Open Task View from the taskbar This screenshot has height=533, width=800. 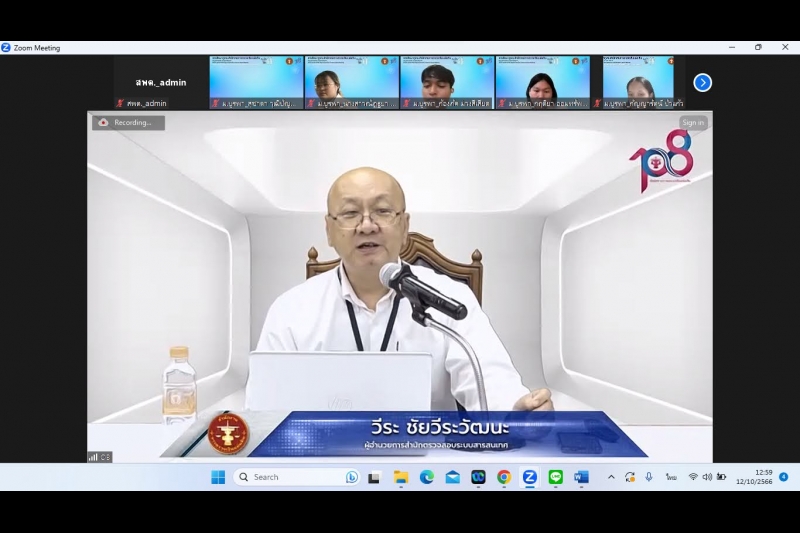(374, 477)
